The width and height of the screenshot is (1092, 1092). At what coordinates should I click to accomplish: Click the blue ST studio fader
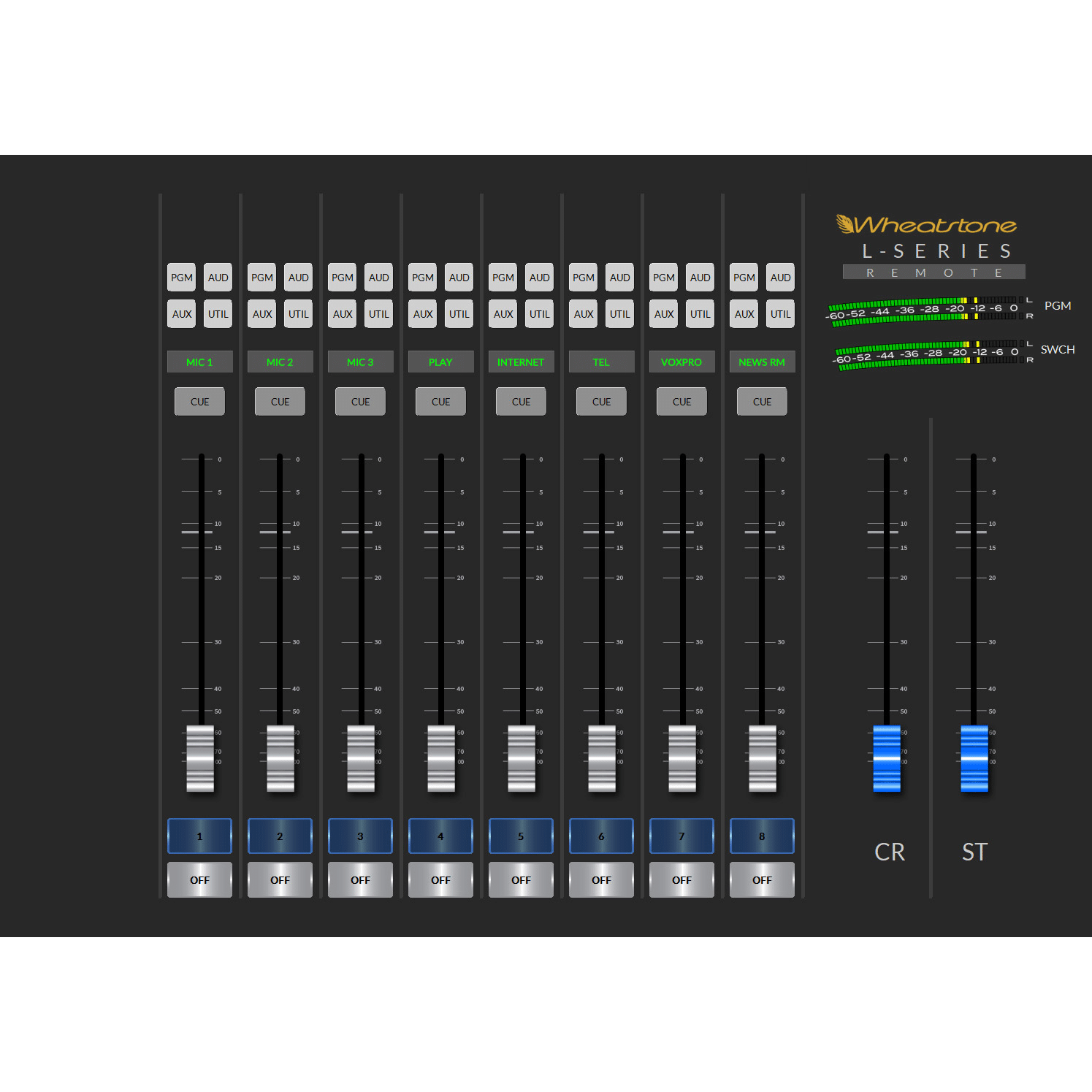click(974, 758)
